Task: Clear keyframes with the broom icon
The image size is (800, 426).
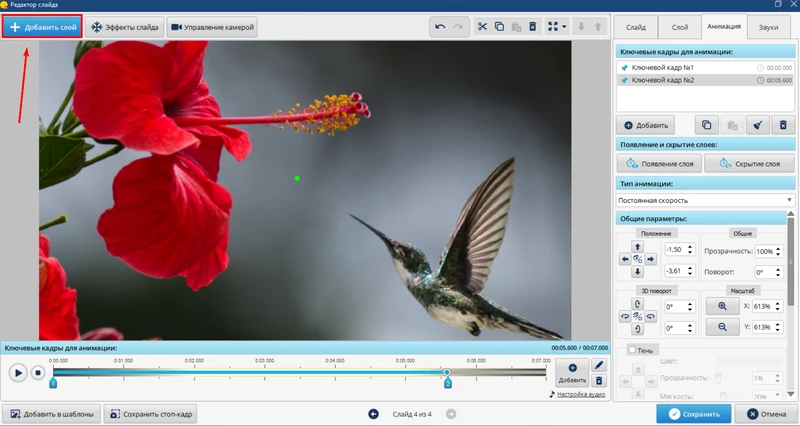Action: (758, 125)
